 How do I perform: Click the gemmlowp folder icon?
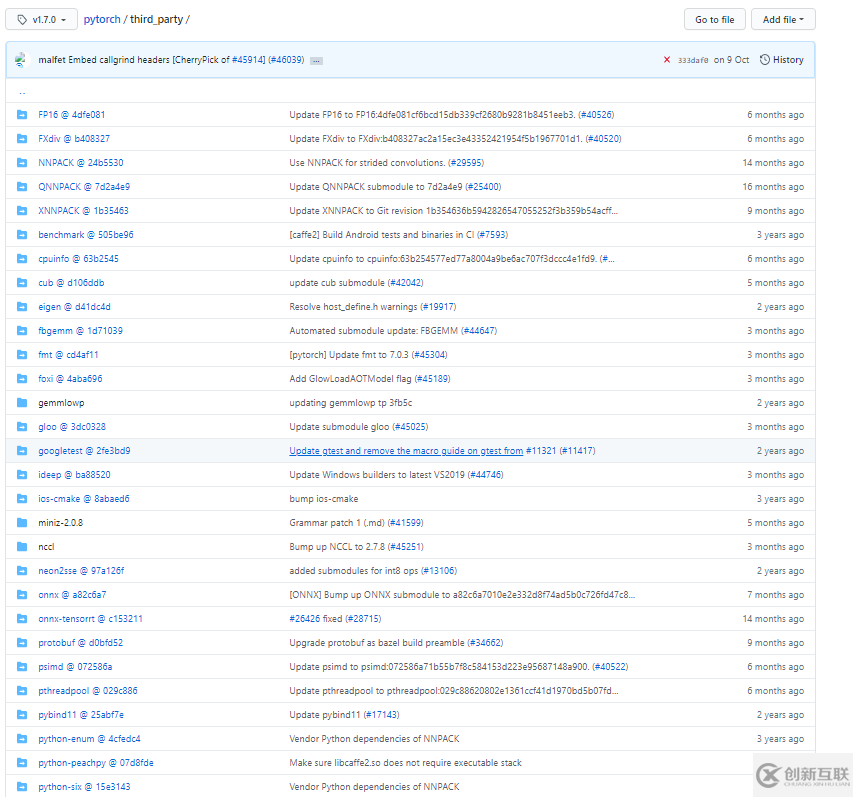[22, 403]
